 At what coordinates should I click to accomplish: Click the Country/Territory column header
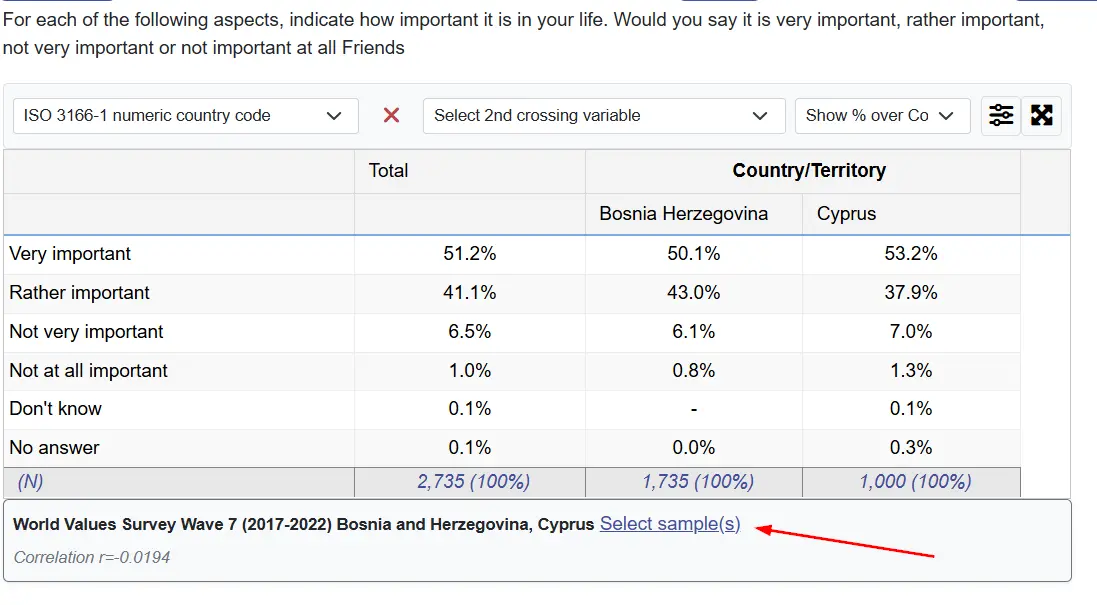click(808, 171)
